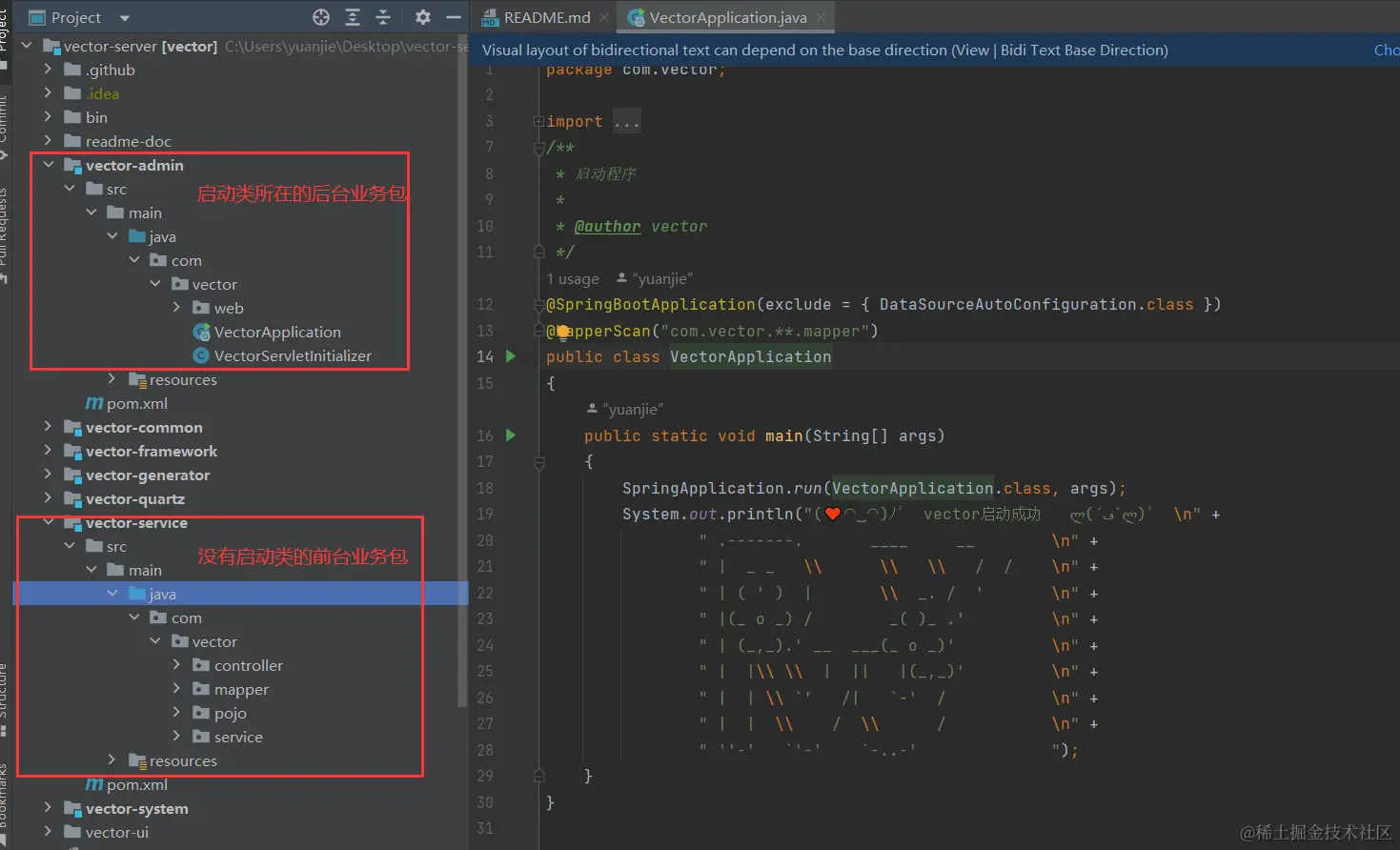Click the '1 usage' inlay hint

[x=573, y=279]
